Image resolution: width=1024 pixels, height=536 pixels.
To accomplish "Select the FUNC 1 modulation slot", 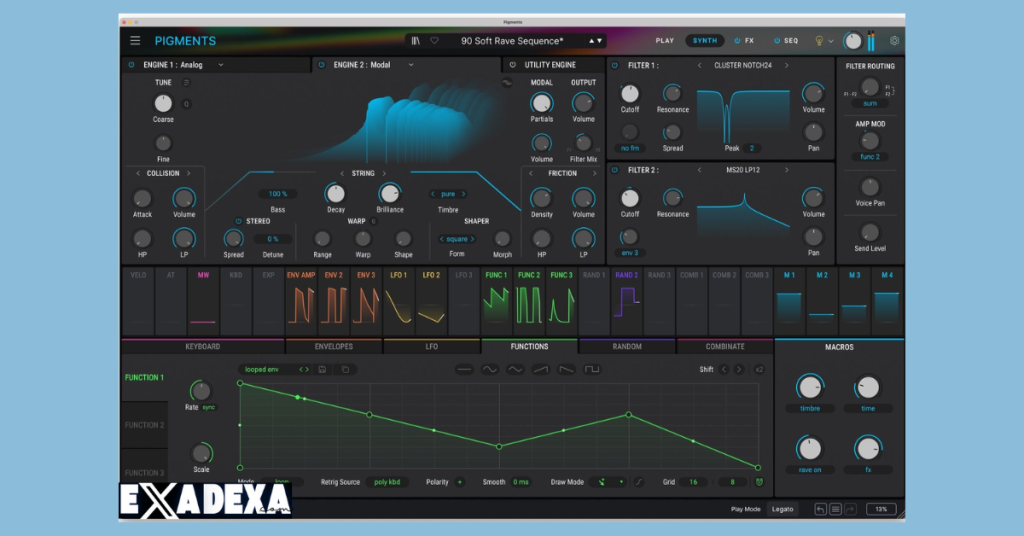I will pyautogui.click(x=496, y=301).
